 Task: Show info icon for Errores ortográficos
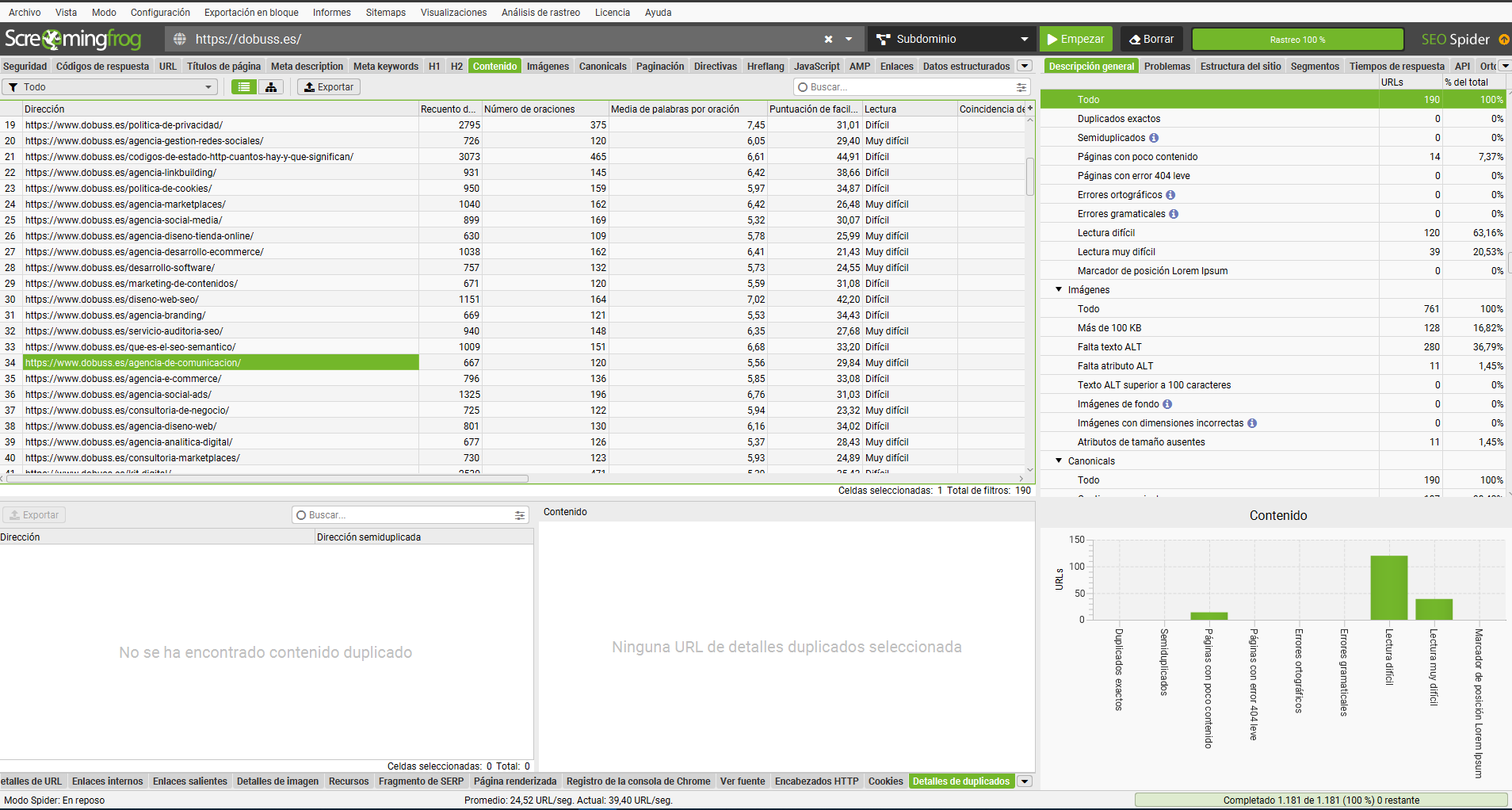[x=1170, y=195]
